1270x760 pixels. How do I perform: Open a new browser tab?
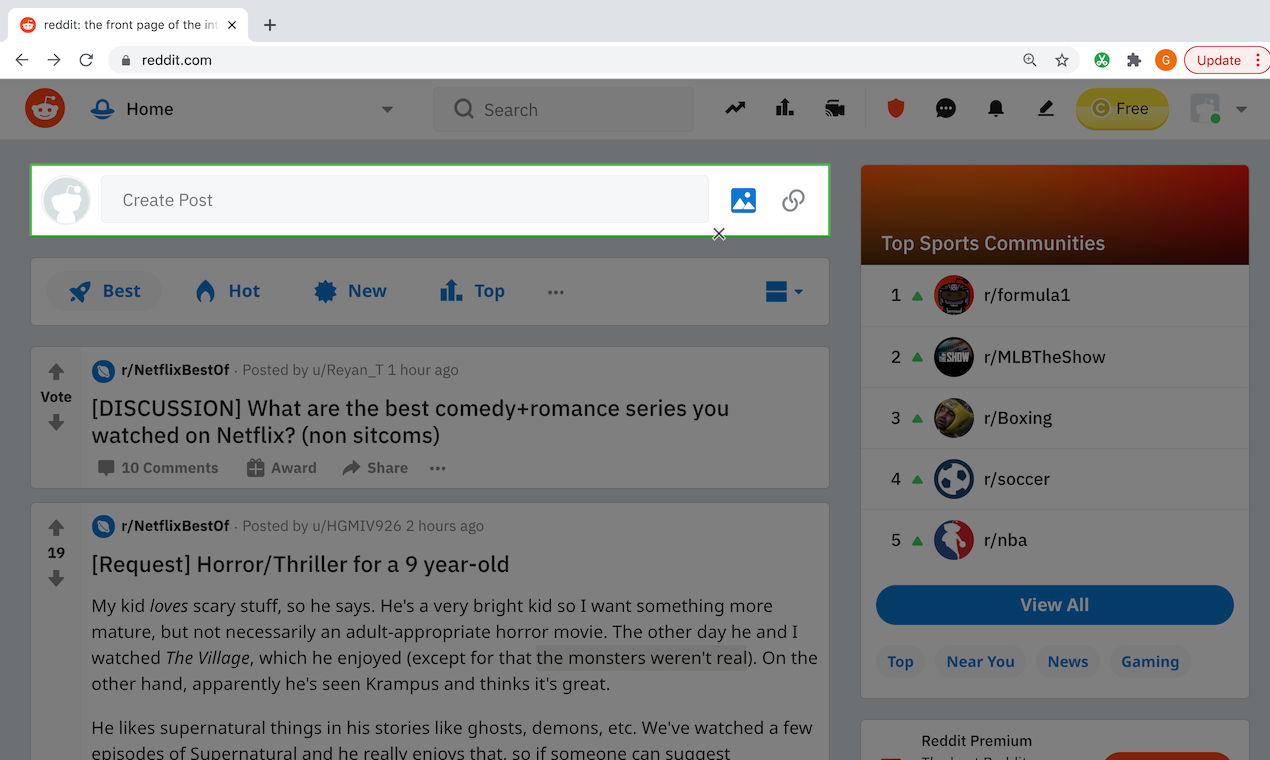tap(270, 25)
